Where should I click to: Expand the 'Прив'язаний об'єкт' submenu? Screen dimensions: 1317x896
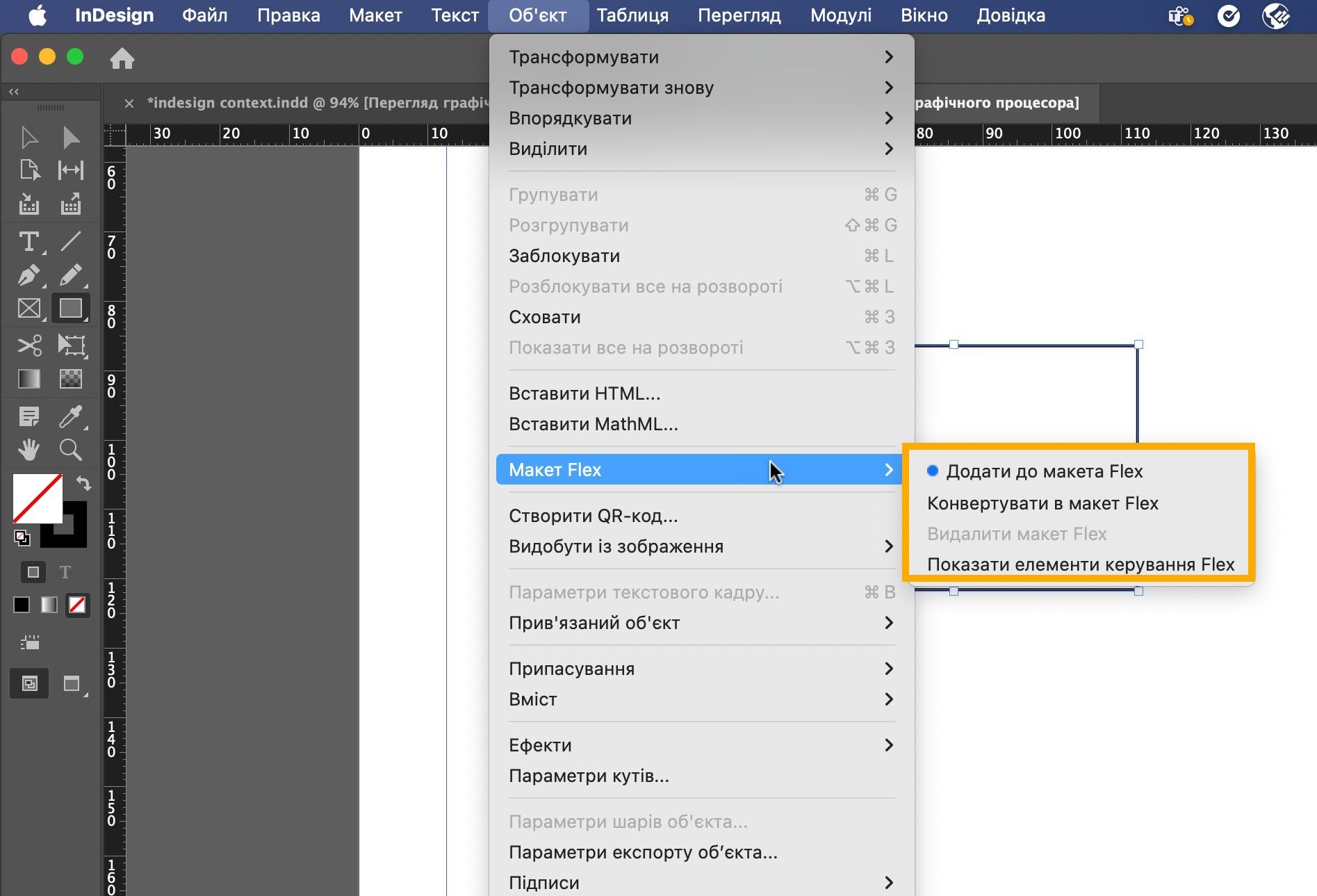[701, 623]
